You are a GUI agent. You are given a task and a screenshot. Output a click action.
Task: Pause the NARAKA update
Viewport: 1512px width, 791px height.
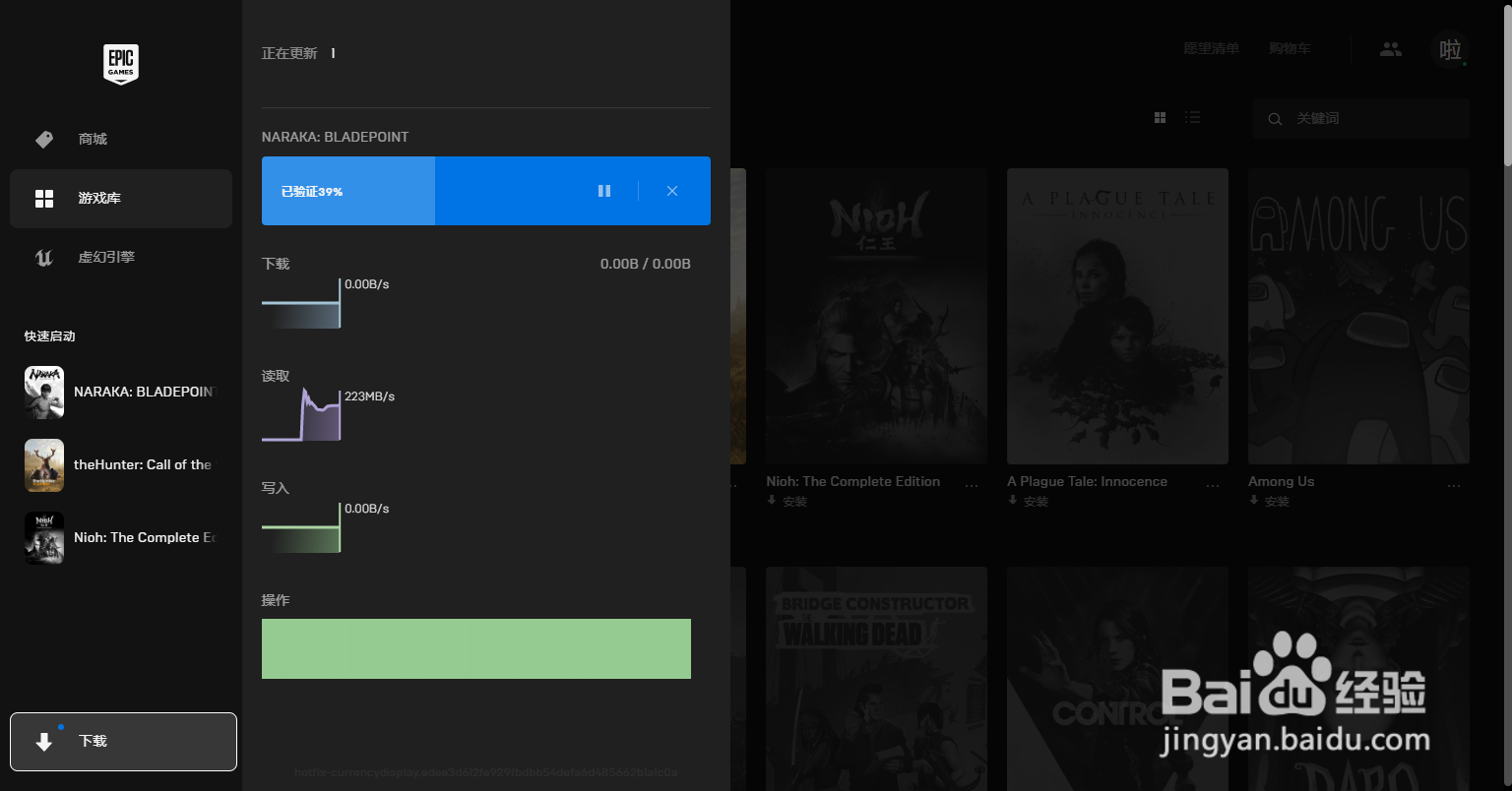point(604,191)
